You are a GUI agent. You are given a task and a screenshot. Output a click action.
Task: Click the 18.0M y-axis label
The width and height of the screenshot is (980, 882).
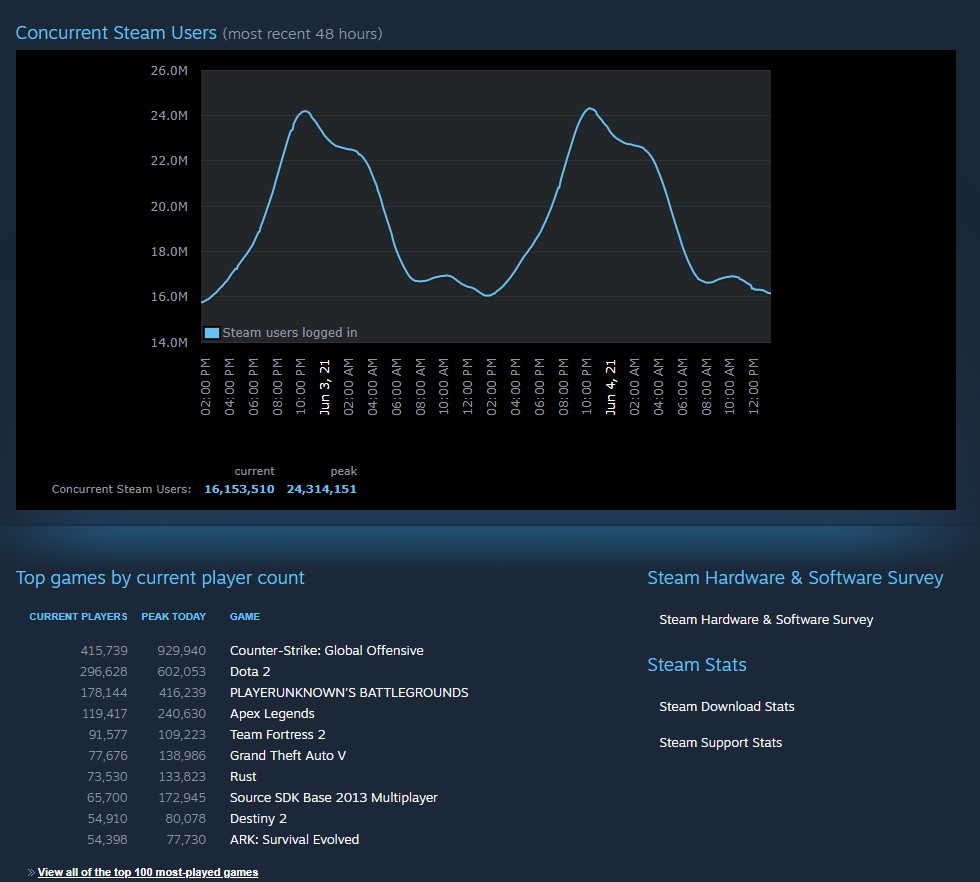[169, 251]
